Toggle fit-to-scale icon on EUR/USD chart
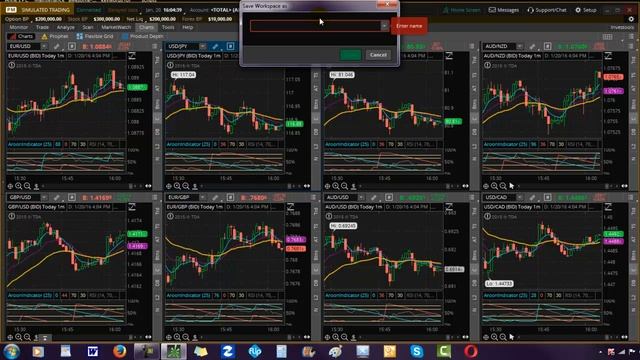Viewport: 640px width, 360px height. click(132, 56)
